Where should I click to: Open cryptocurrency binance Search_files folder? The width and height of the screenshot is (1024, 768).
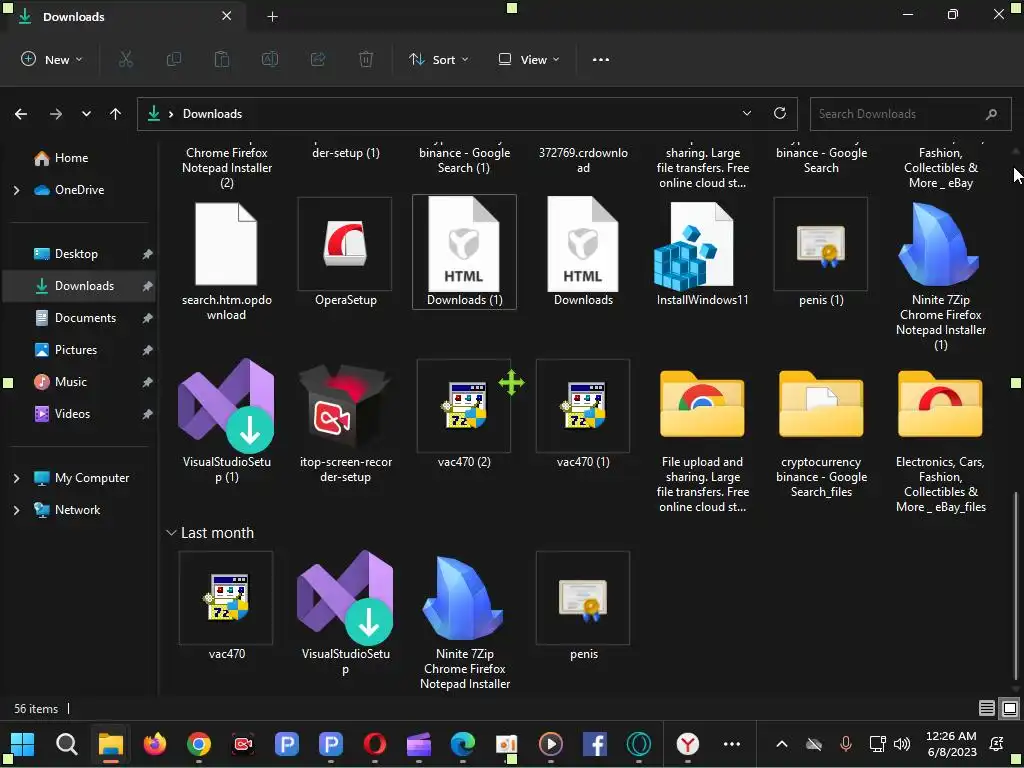tap(821, 434)
